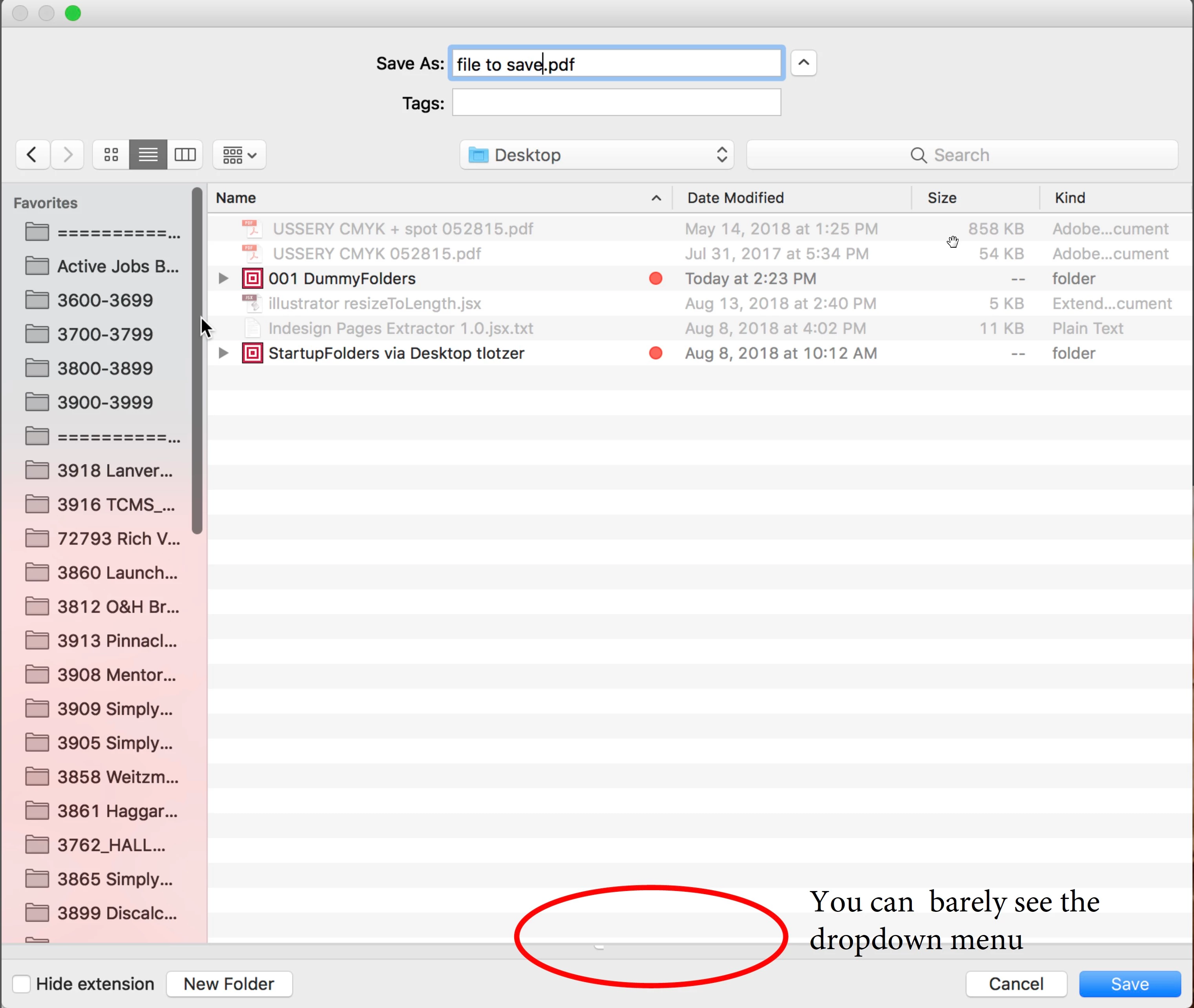Click the USSERY CMYK 052815.pdf file icon

point(251,254)
